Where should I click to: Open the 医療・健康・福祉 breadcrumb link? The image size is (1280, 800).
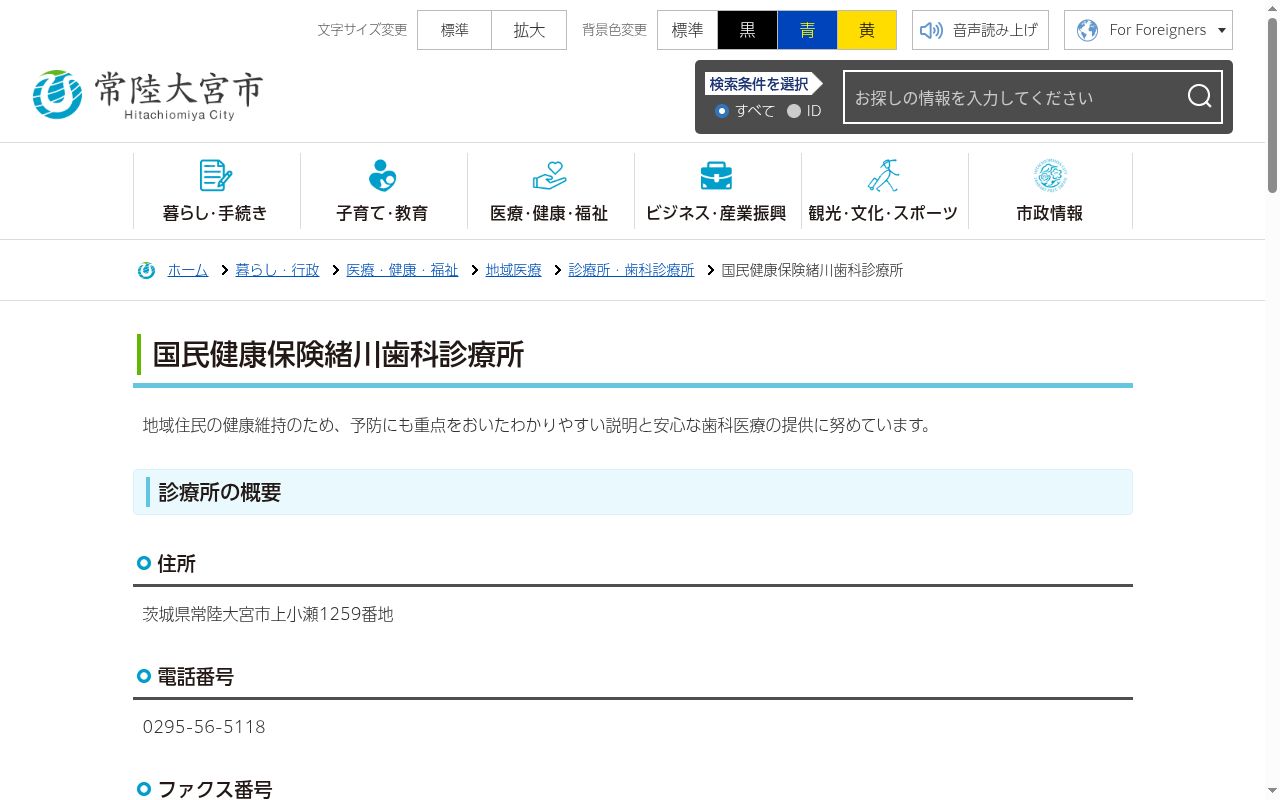[x=402, y=270]
